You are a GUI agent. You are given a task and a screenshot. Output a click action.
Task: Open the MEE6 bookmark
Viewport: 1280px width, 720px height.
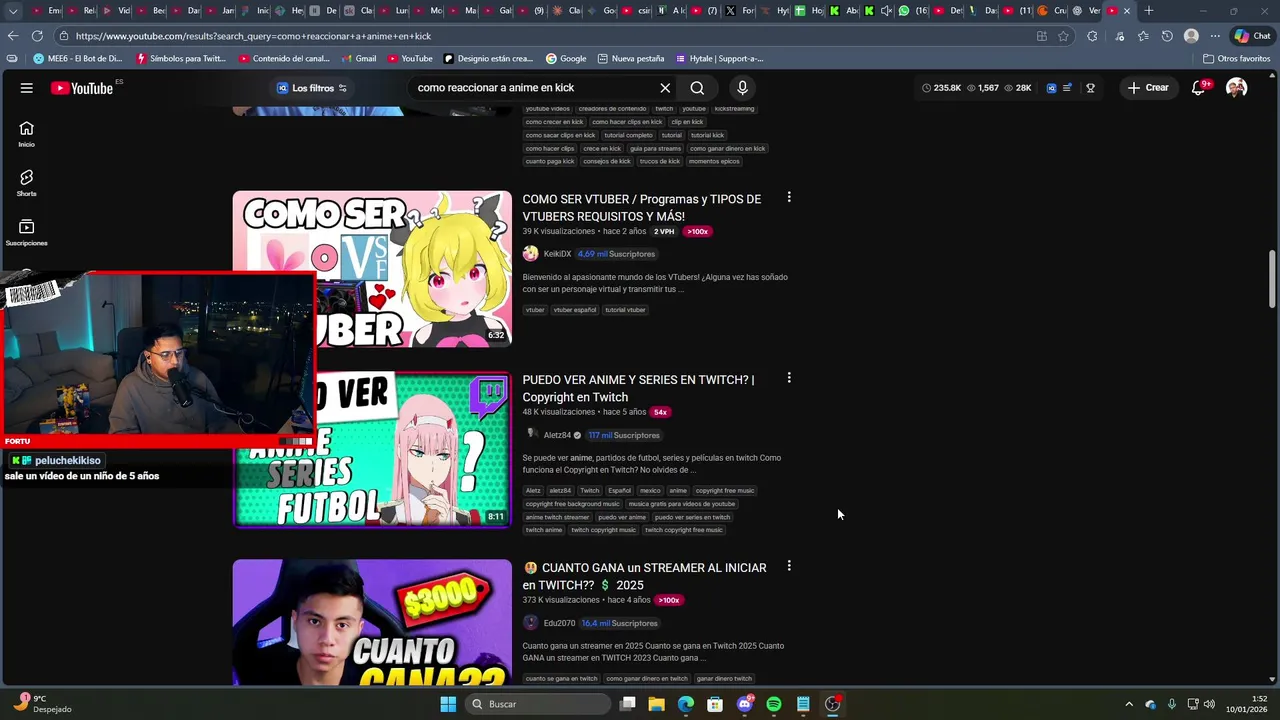tap(78, 59)
